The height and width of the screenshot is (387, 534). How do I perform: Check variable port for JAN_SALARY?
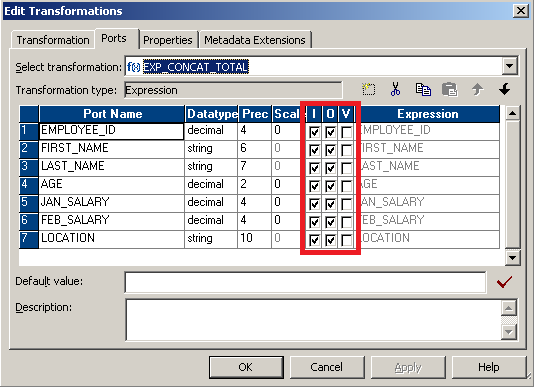point(347,204)
